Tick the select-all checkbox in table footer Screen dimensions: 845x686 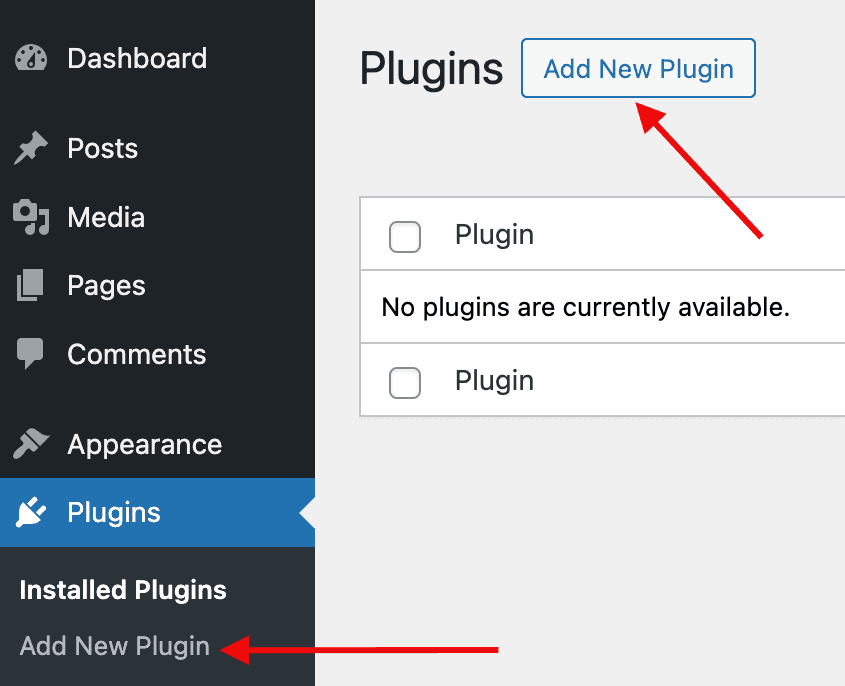click(405, 383)
